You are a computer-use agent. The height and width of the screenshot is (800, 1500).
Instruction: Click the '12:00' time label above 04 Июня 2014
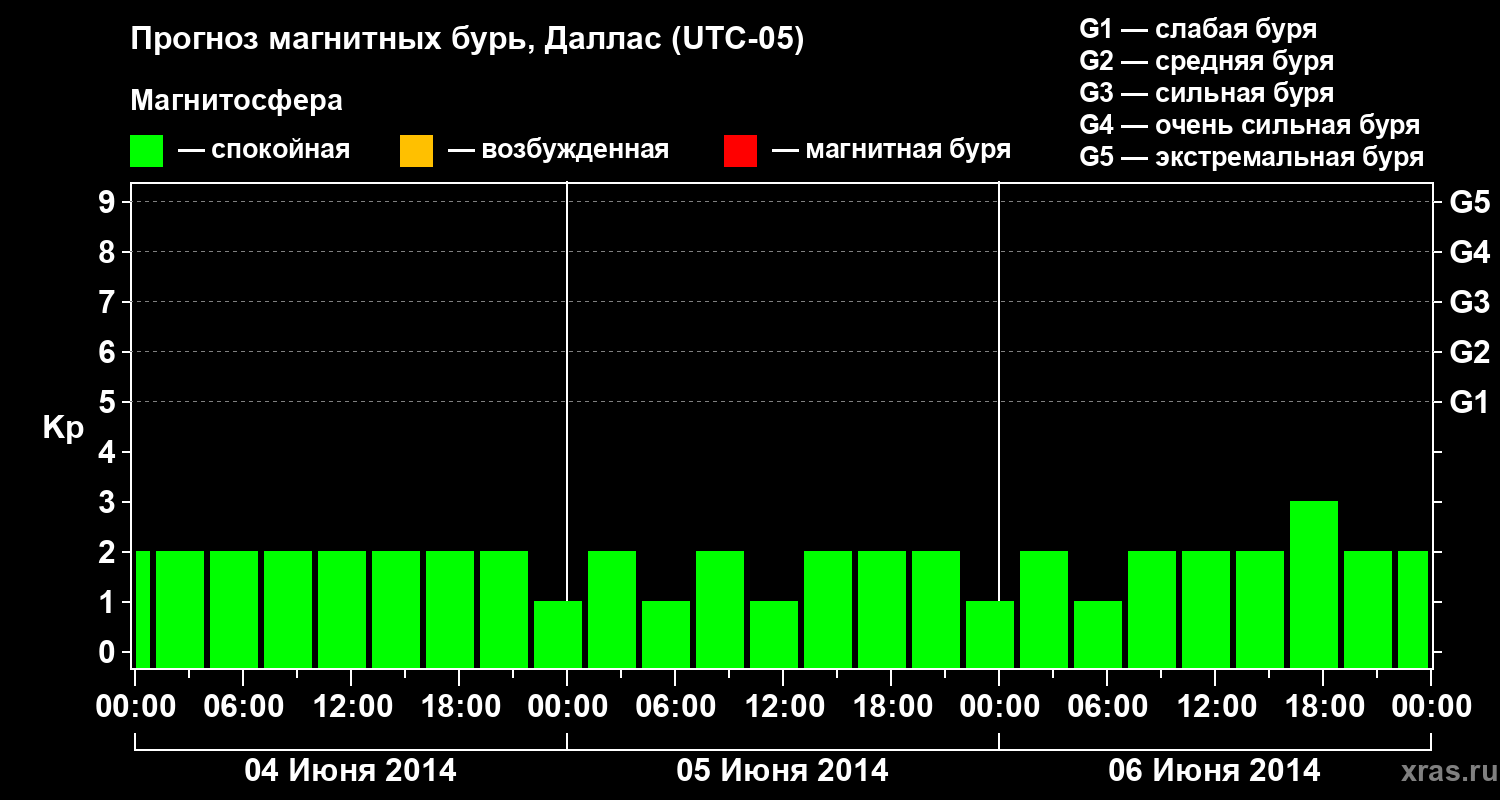[351, 706]
